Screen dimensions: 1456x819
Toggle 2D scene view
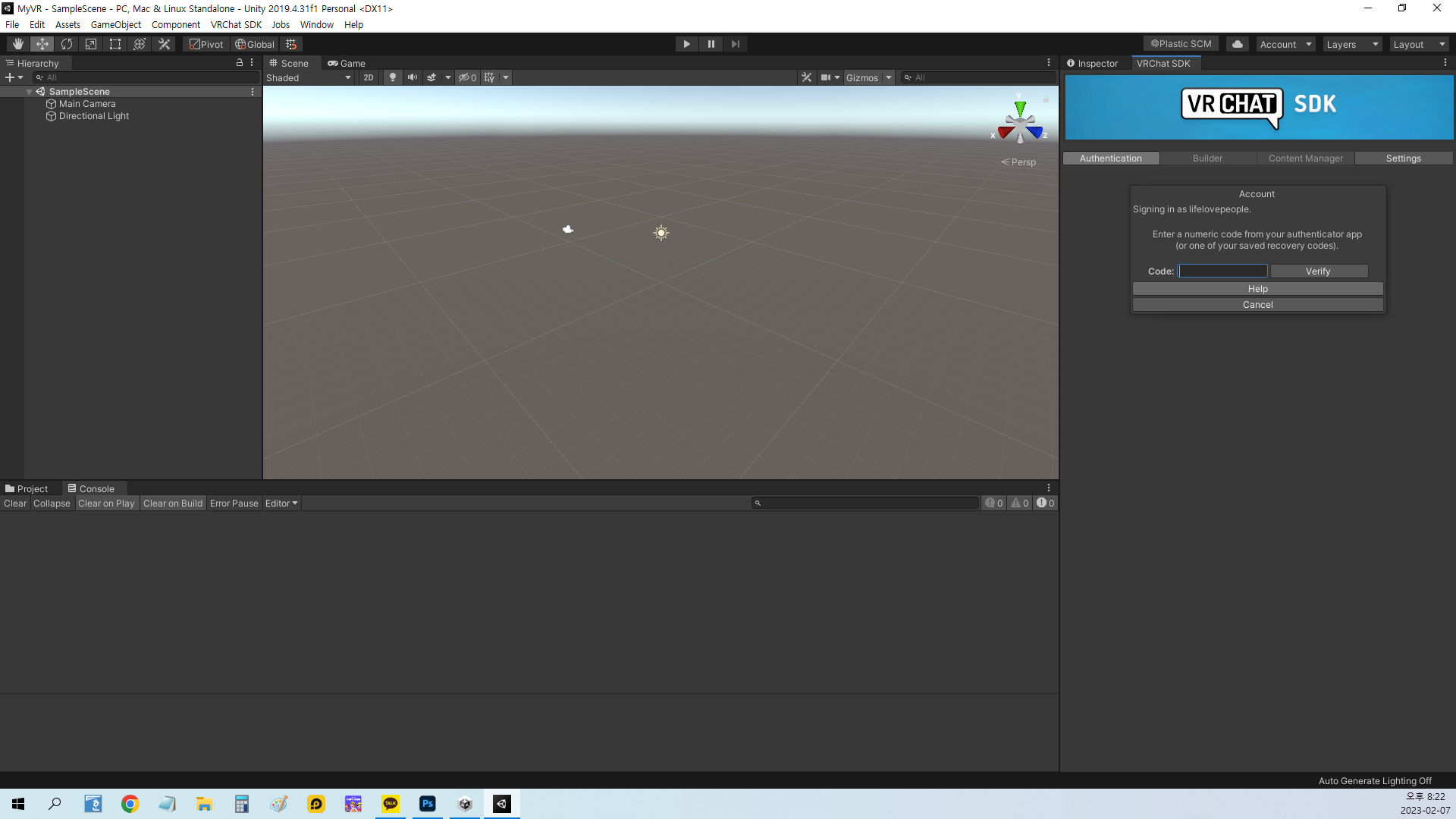369,77
